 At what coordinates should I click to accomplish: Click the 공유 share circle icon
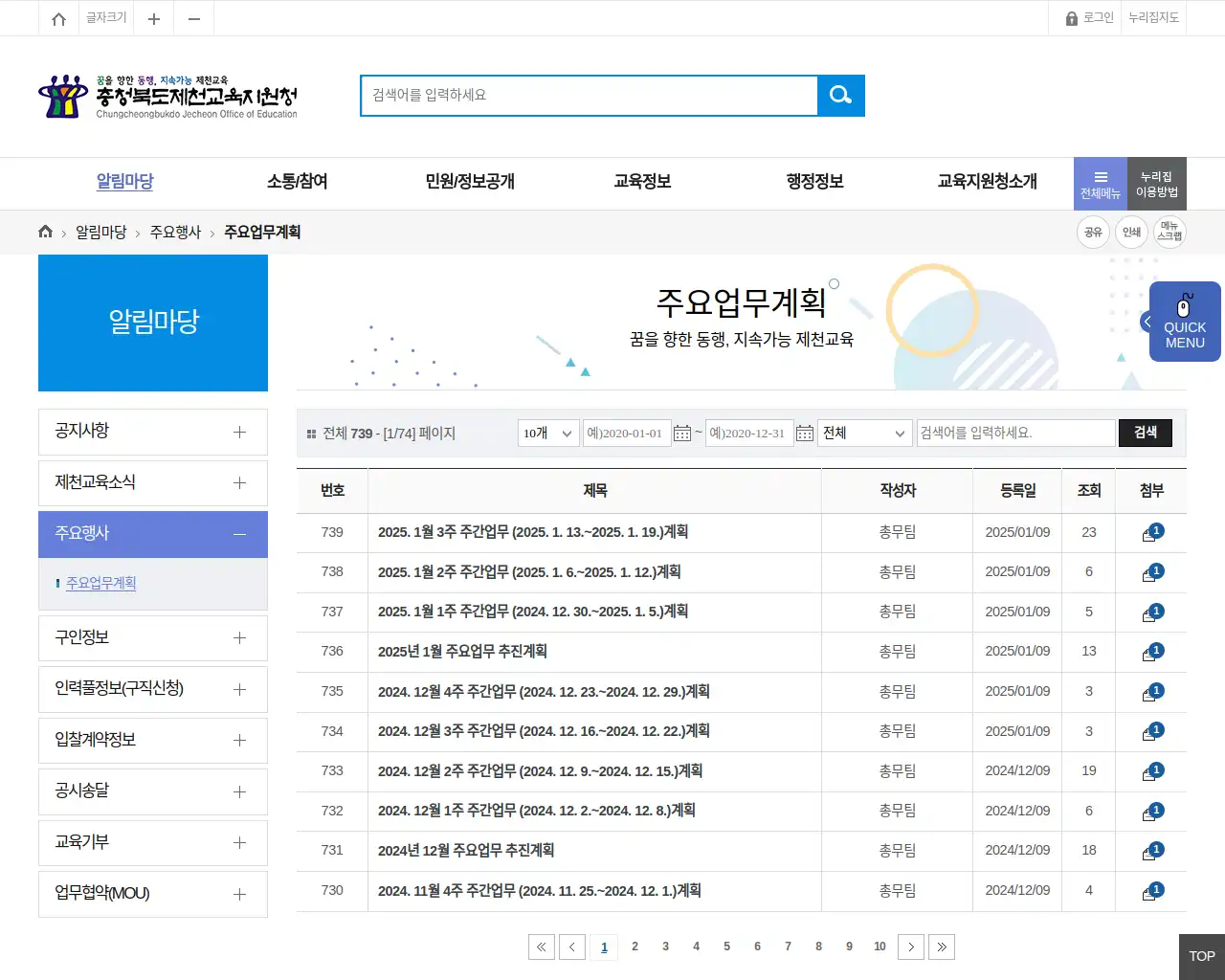[1093, 232]
